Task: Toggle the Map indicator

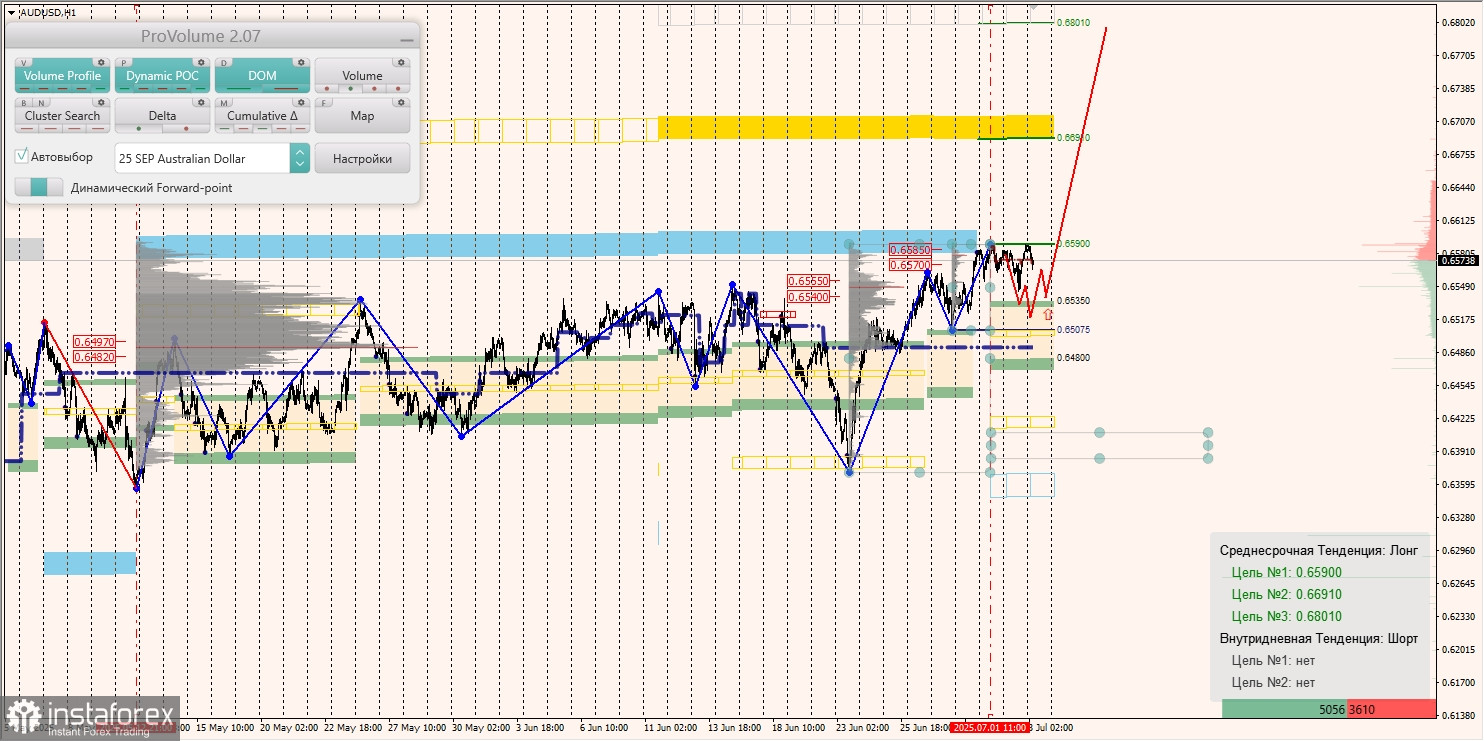Action: tap(362, 115)
